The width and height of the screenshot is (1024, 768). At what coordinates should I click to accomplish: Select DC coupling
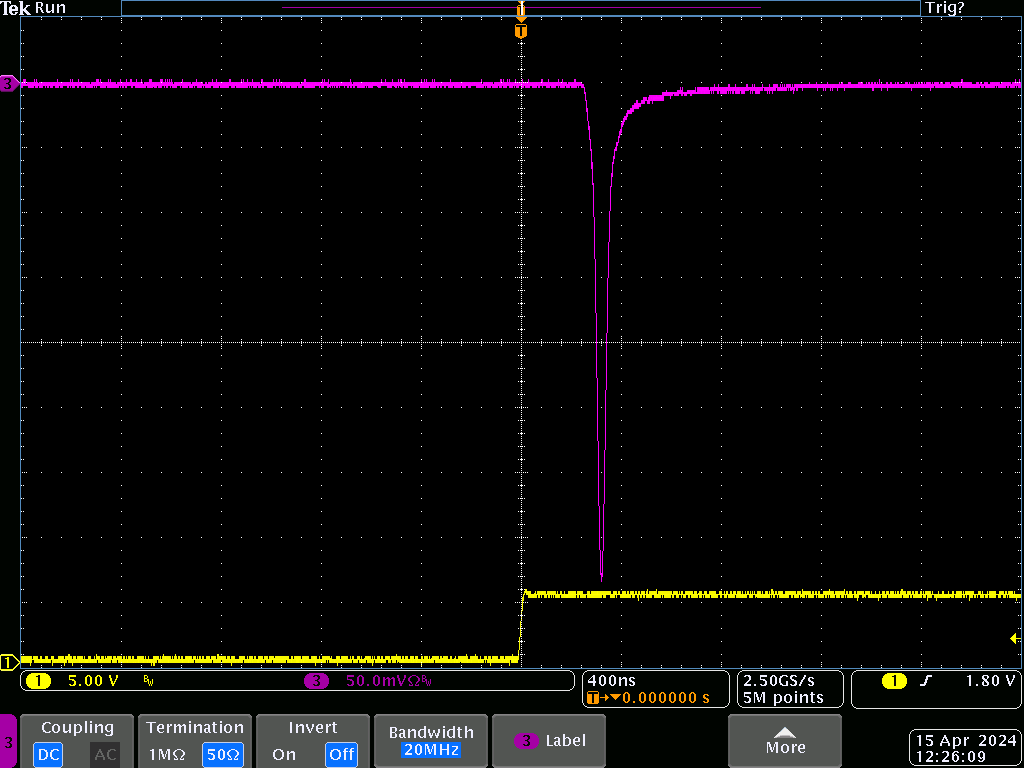48,754
